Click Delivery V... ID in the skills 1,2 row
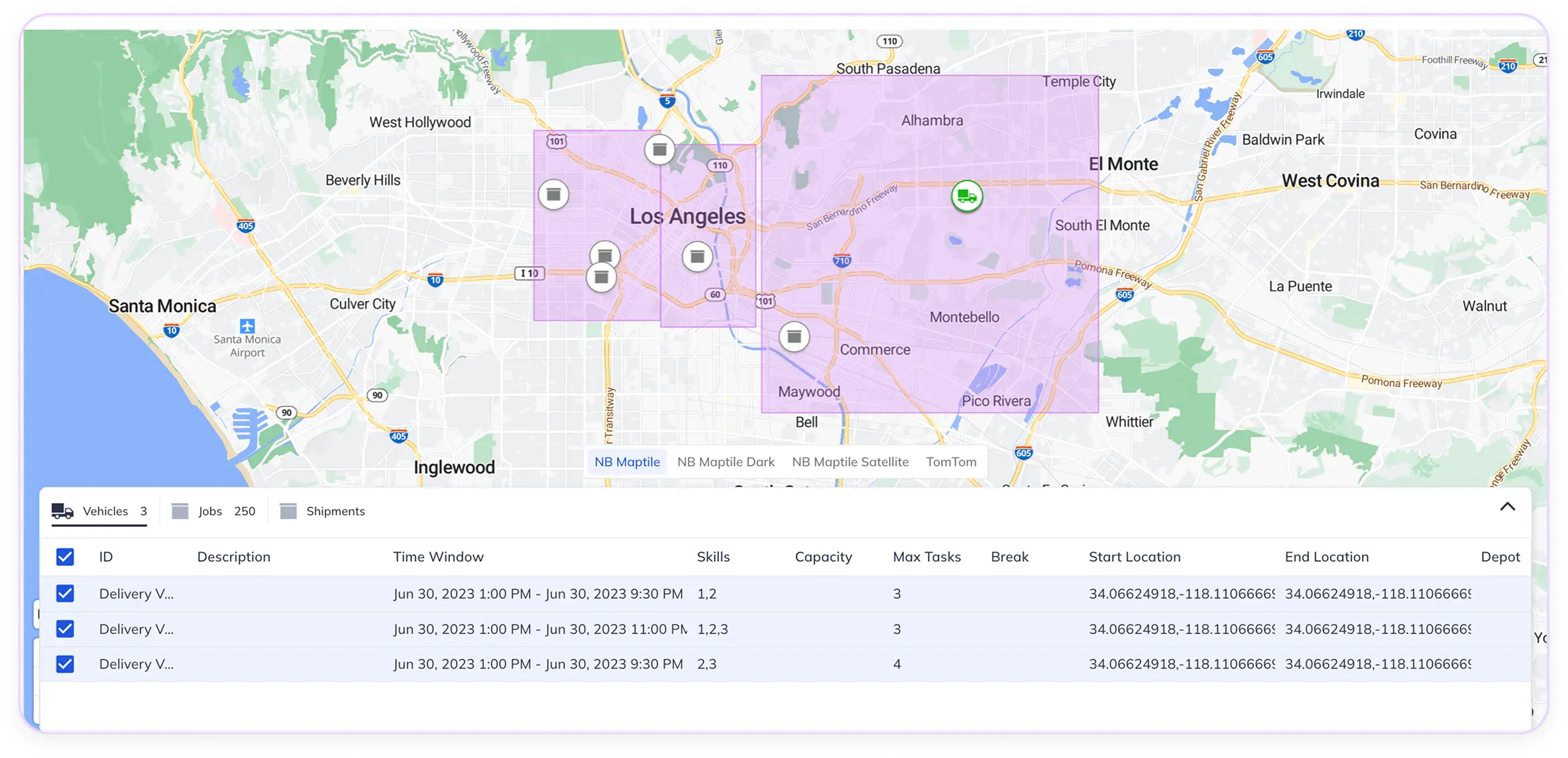This screenshot has height=758, width=1568. click(137, 594)
